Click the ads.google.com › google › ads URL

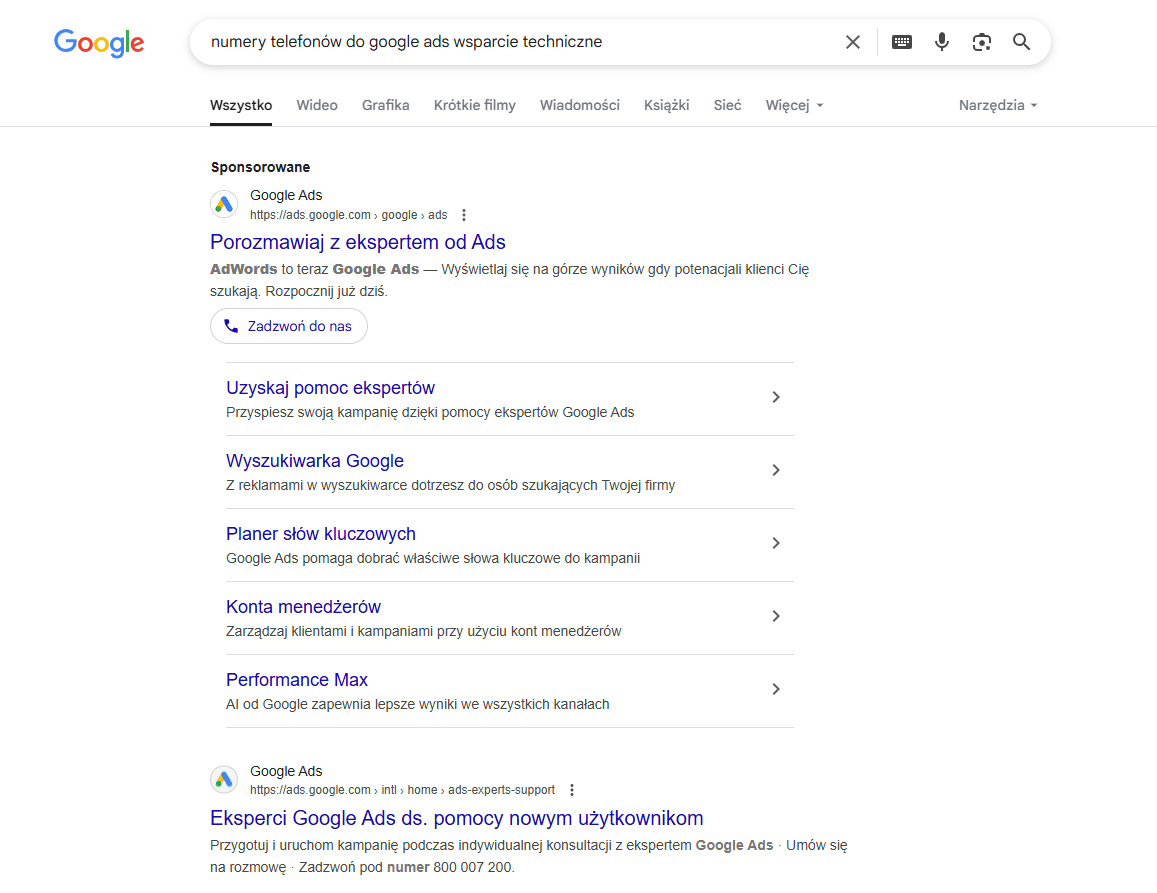point(348,215)
